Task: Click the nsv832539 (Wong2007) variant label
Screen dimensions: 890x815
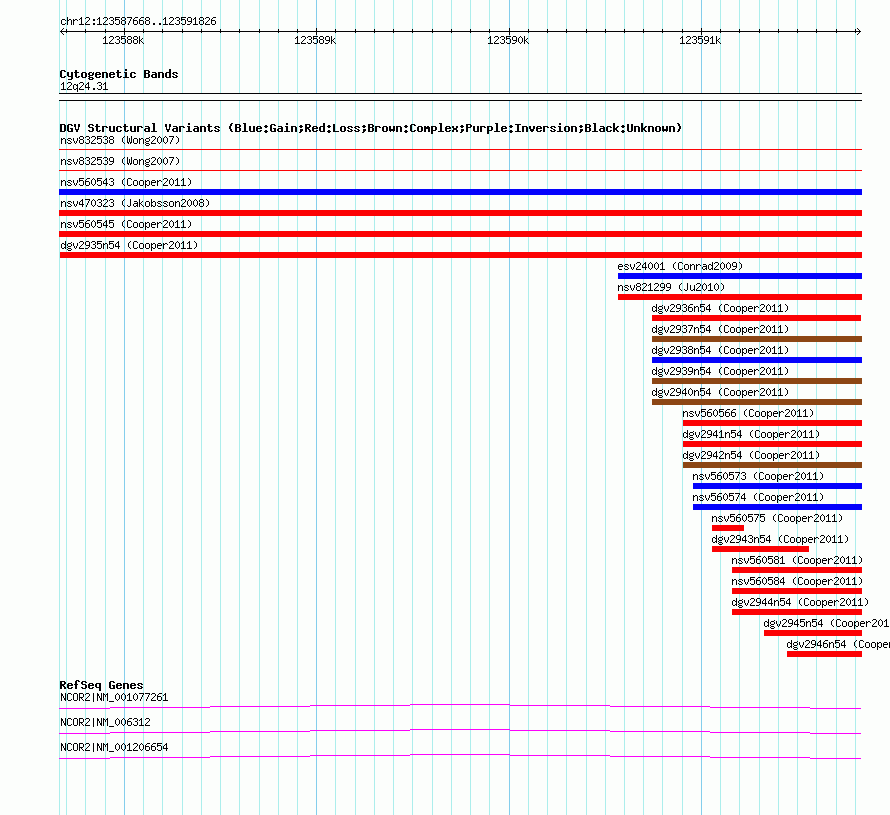Action: (120, 161)
